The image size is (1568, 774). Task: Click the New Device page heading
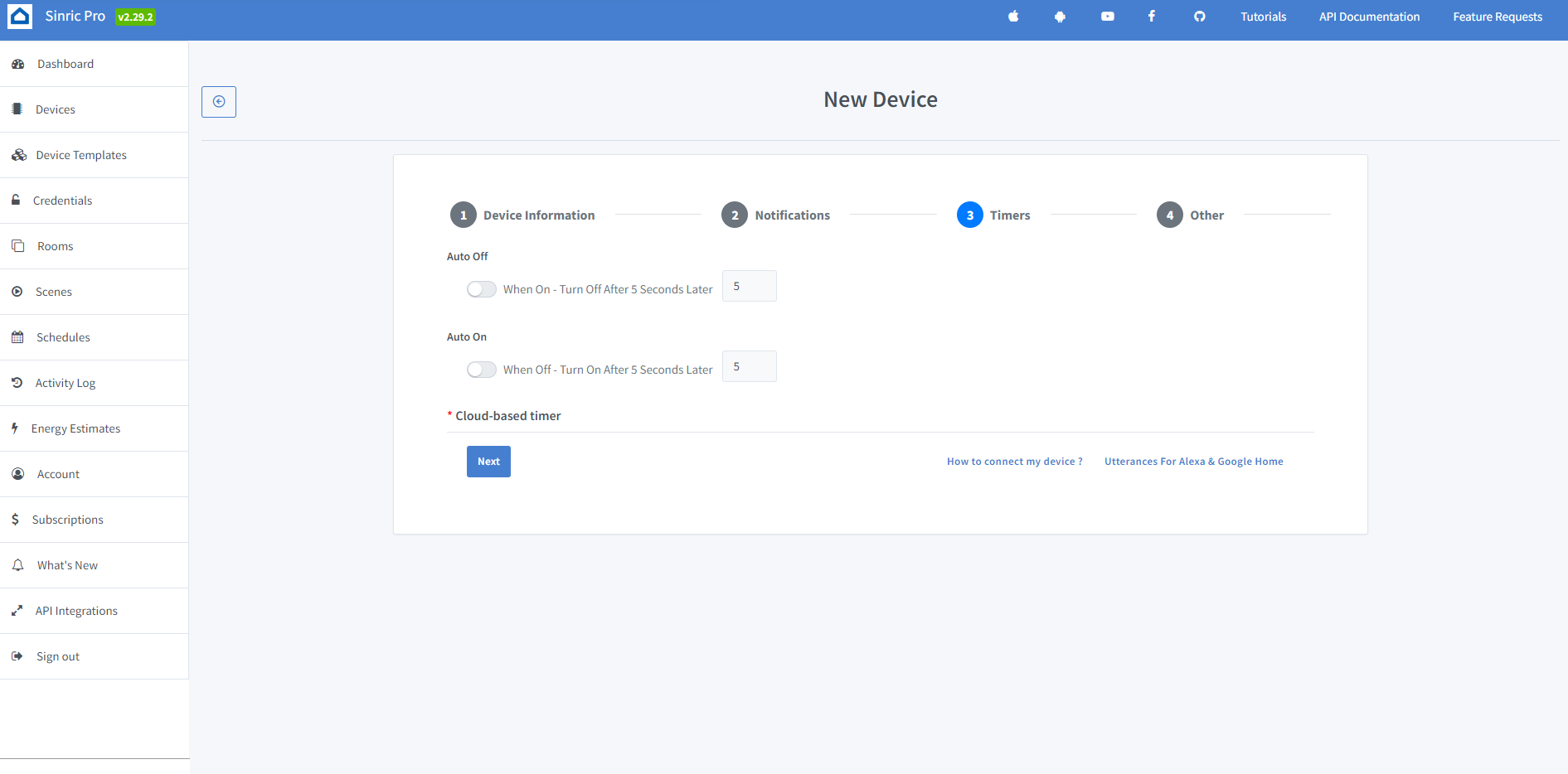click(x=881, y=99)
